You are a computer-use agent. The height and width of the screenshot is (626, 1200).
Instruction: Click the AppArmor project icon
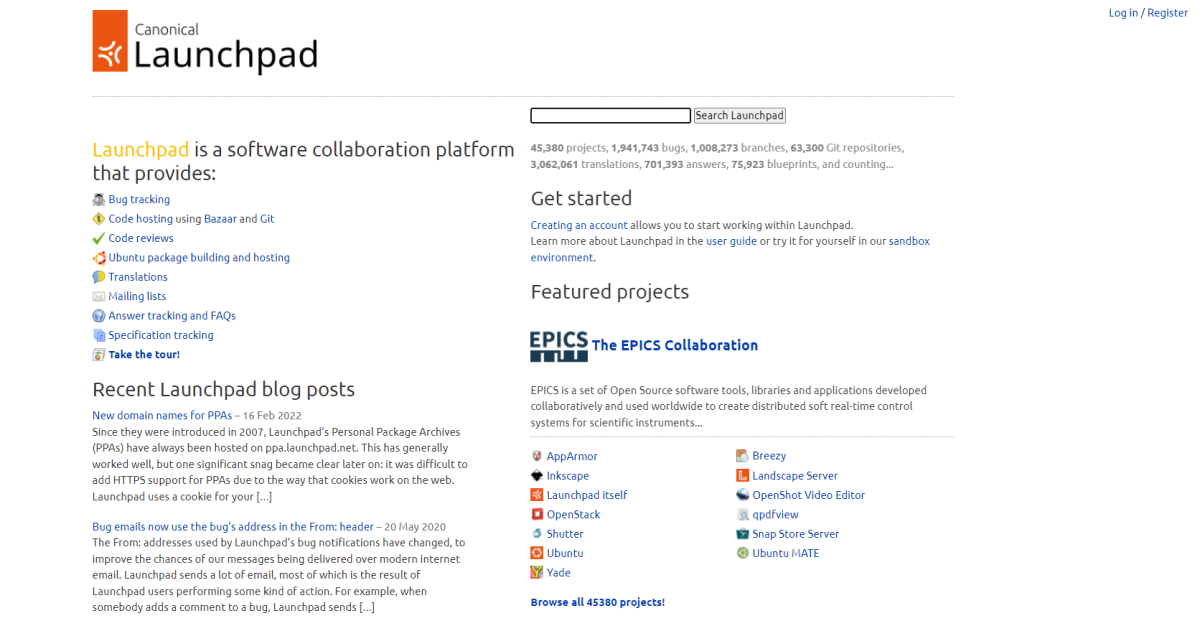pyautogui.click(x=537, y=456)
